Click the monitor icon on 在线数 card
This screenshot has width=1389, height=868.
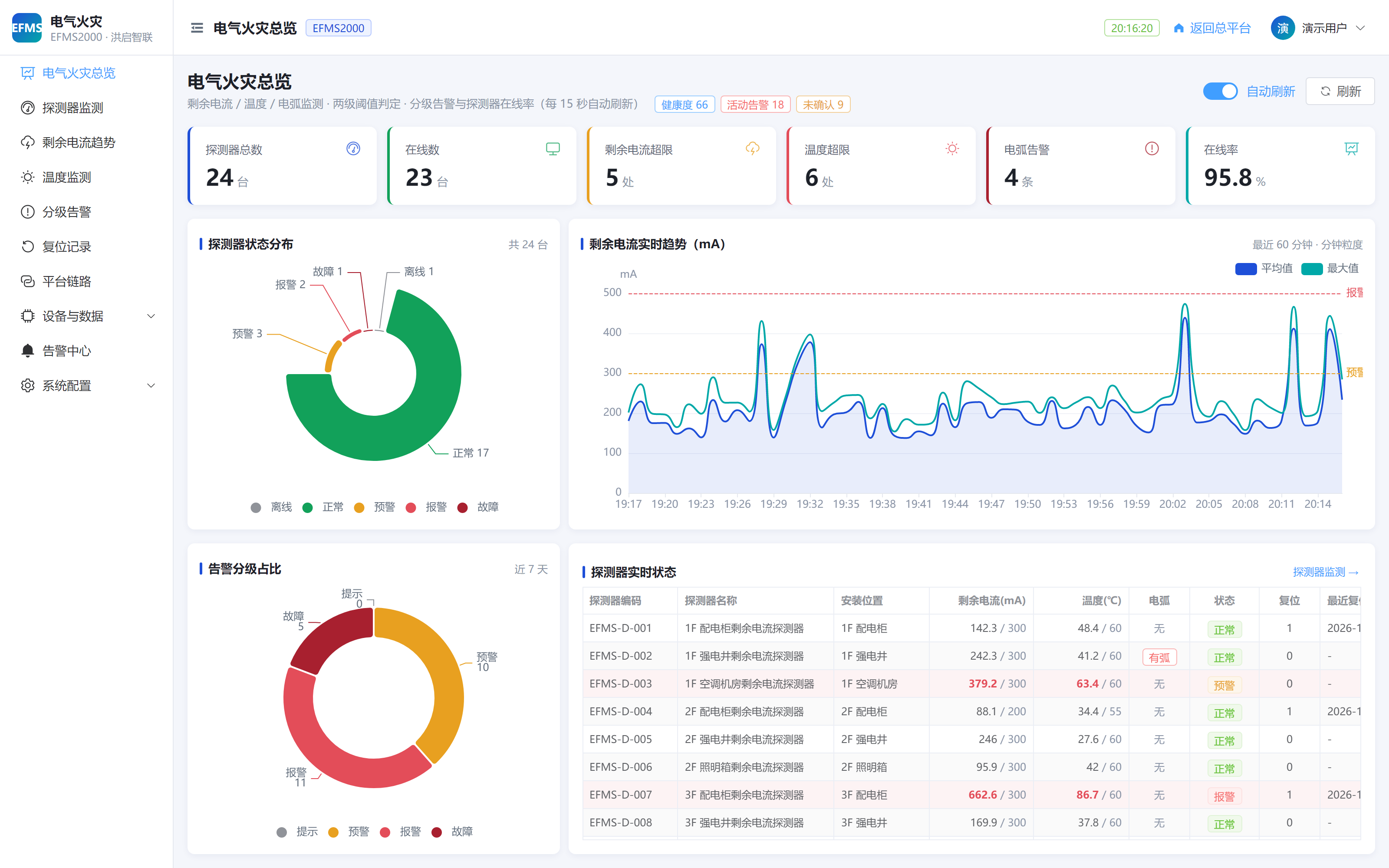553,149
